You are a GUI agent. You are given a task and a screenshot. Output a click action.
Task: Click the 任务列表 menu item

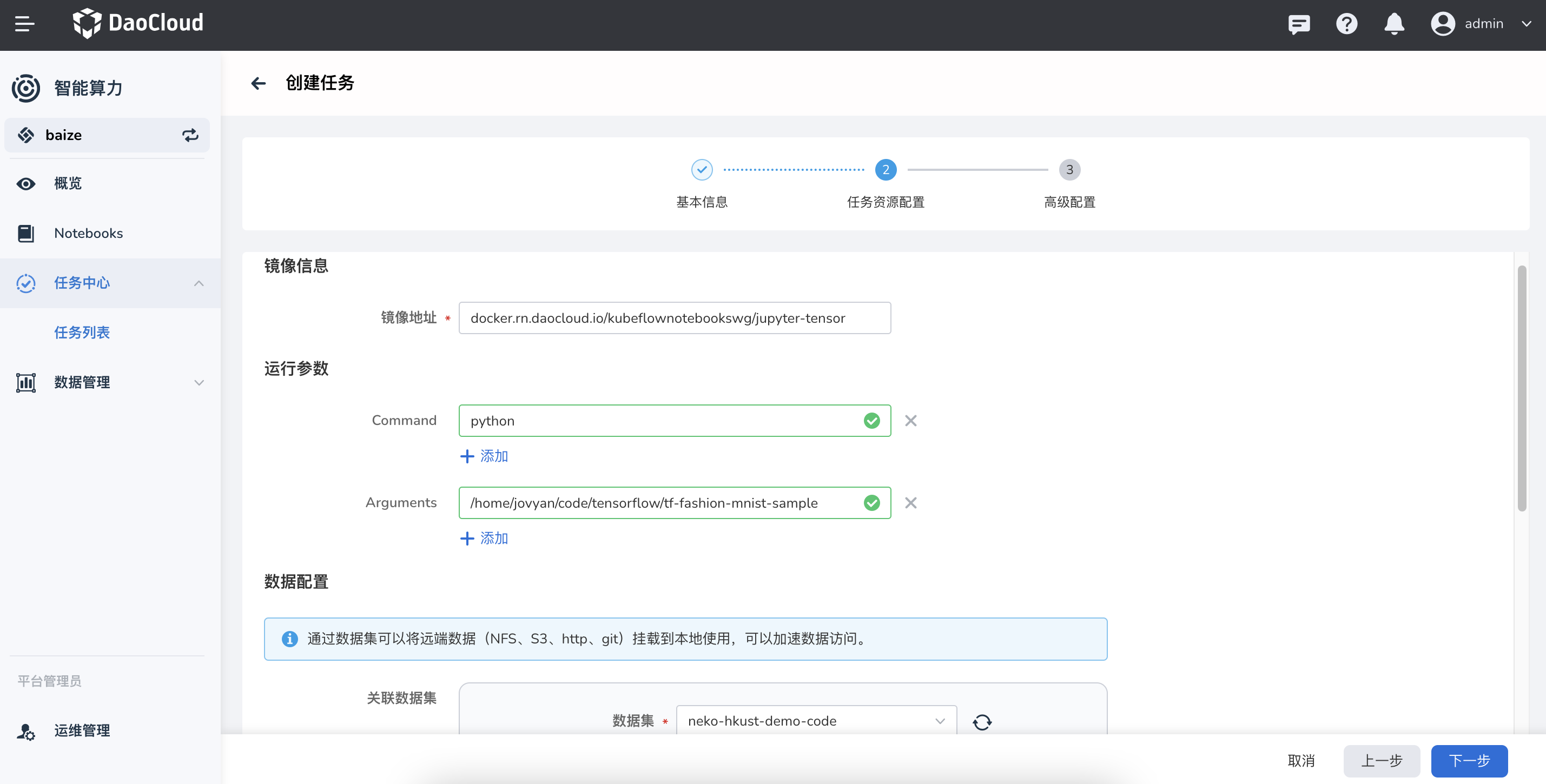[x=82, y=332]
